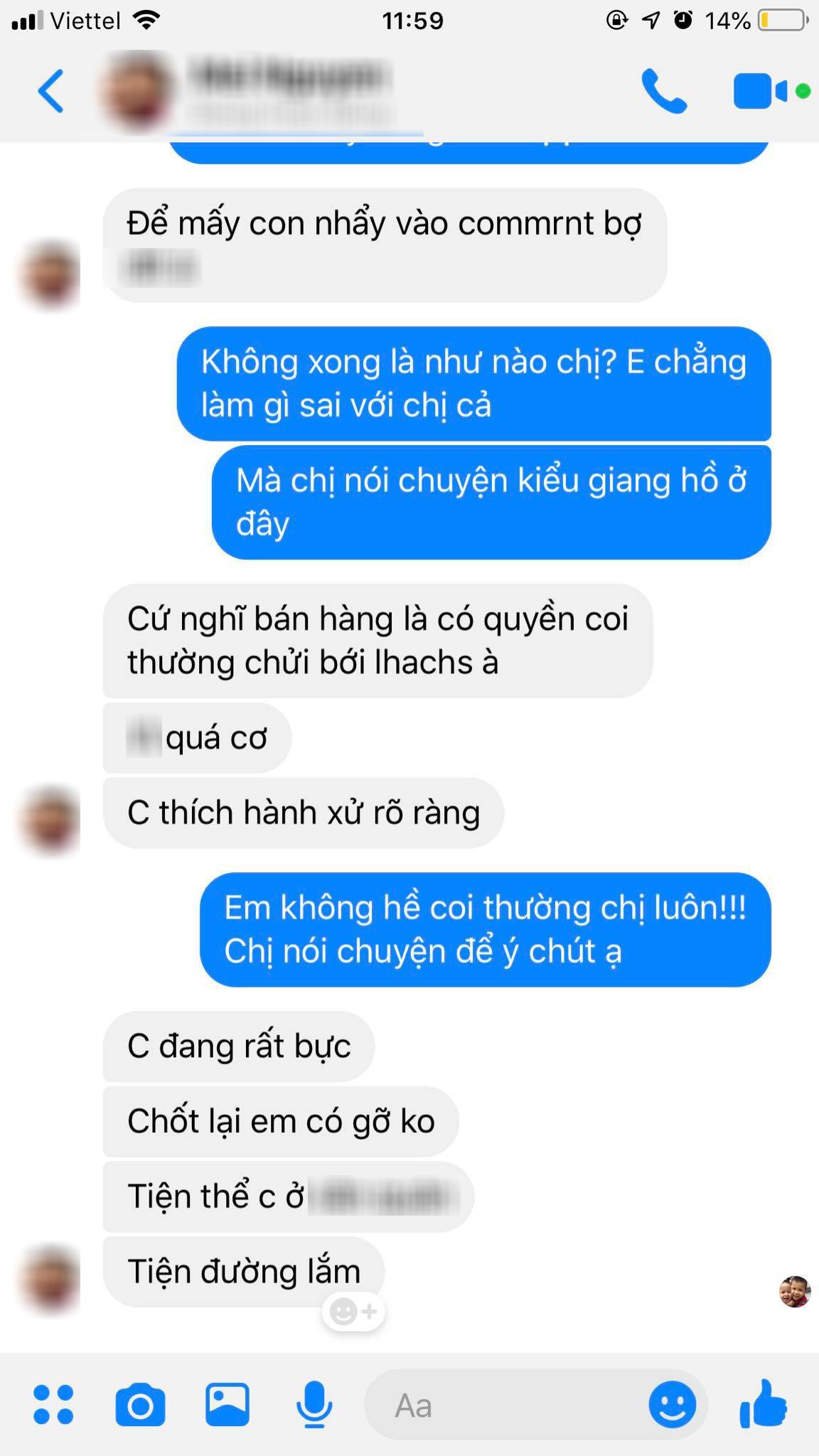Tap the 'Mà chị nói chuyện kiểu giang hồ' bubble
Screen dimensions: 819x1456
491,502
